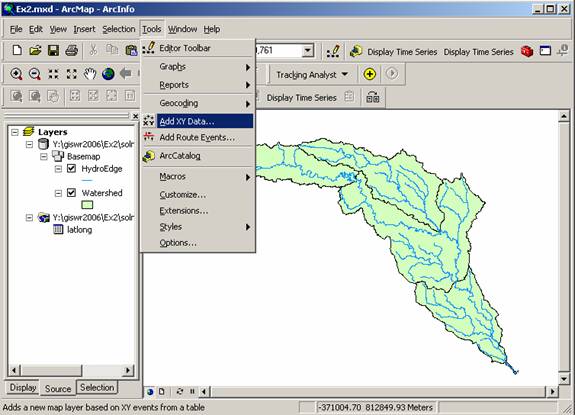The height and width of the screenshot is (415, 575).
Task: Click the New Map File icon
Action: [x=17, y=50]
